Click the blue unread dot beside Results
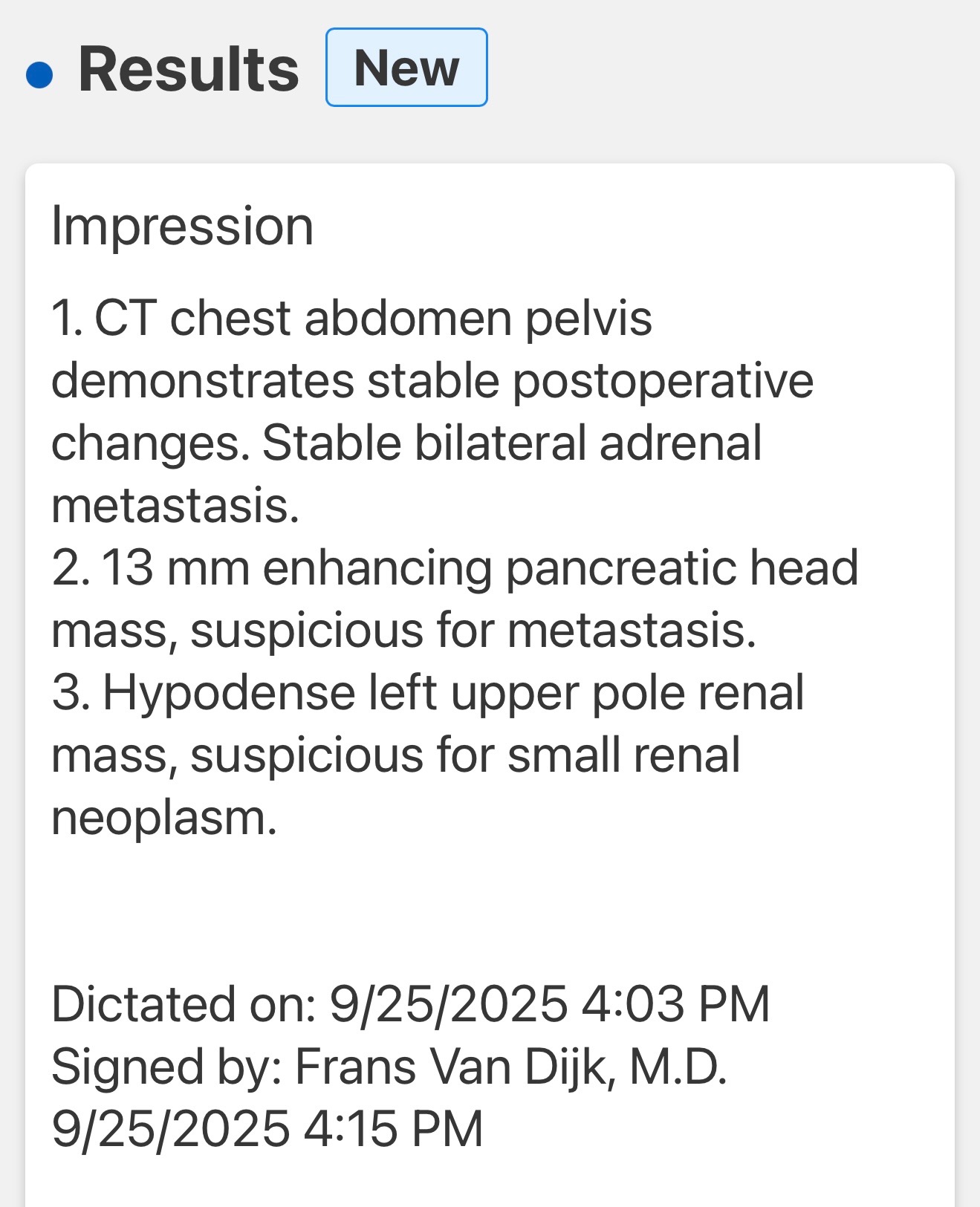Image resolution: width=980 pixels, height=1207 pixels. click(39, 74)
